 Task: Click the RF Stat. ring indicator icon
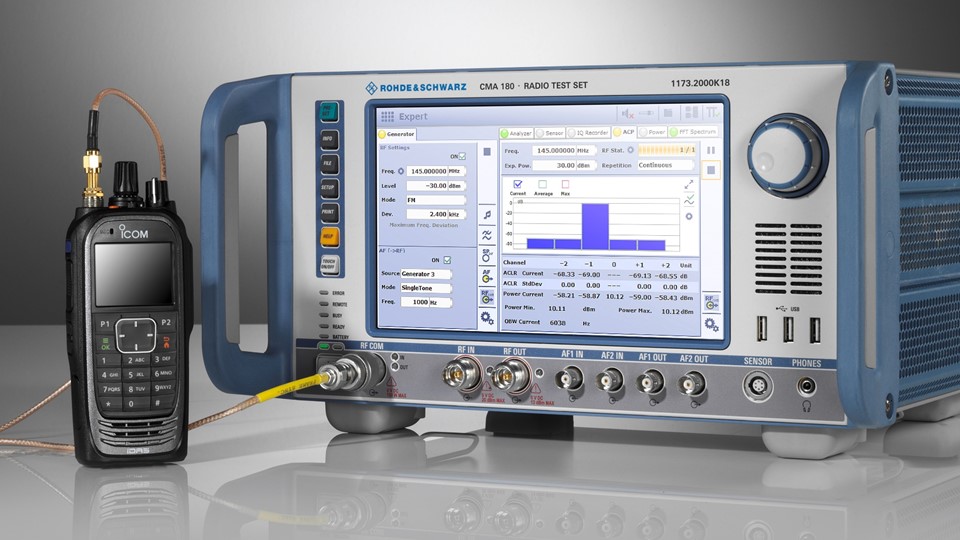(x=630, y=150)
